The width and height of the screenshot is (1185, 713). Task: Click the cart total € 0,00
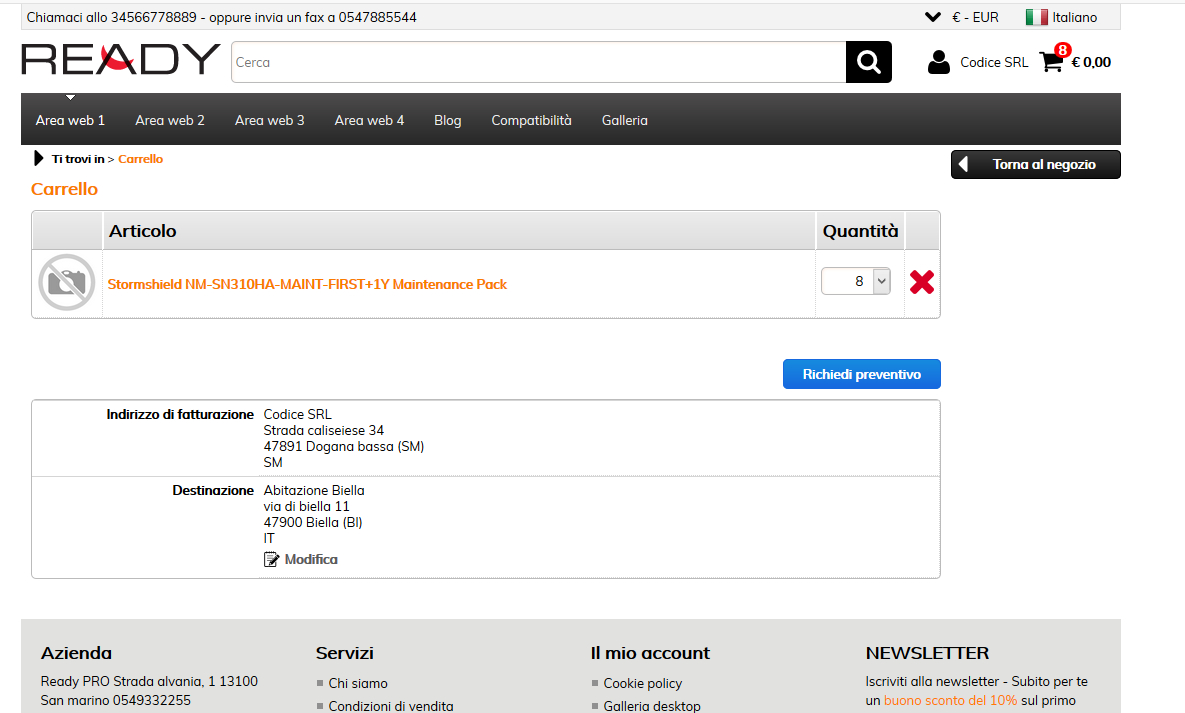pos(1091,62)
